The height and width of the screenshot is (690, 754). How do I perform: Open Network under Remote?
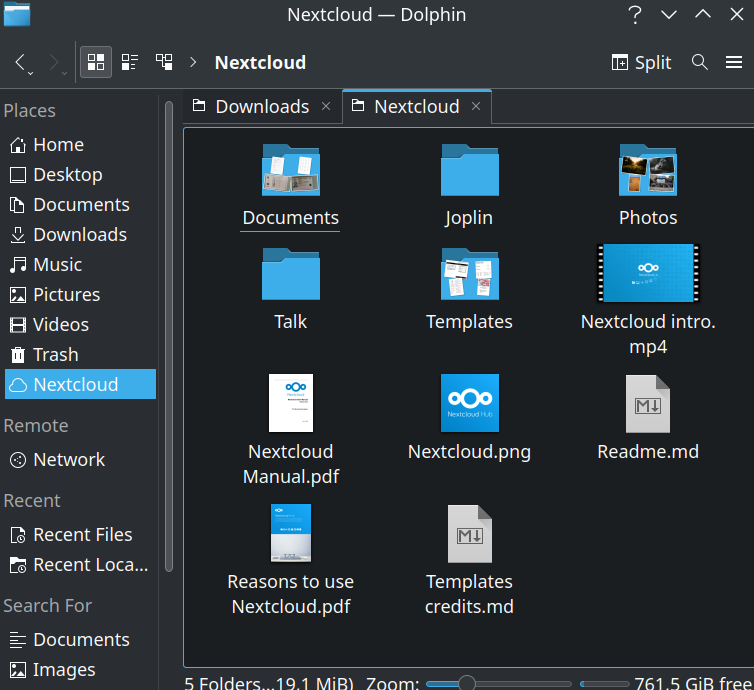(x=80, y=460)
